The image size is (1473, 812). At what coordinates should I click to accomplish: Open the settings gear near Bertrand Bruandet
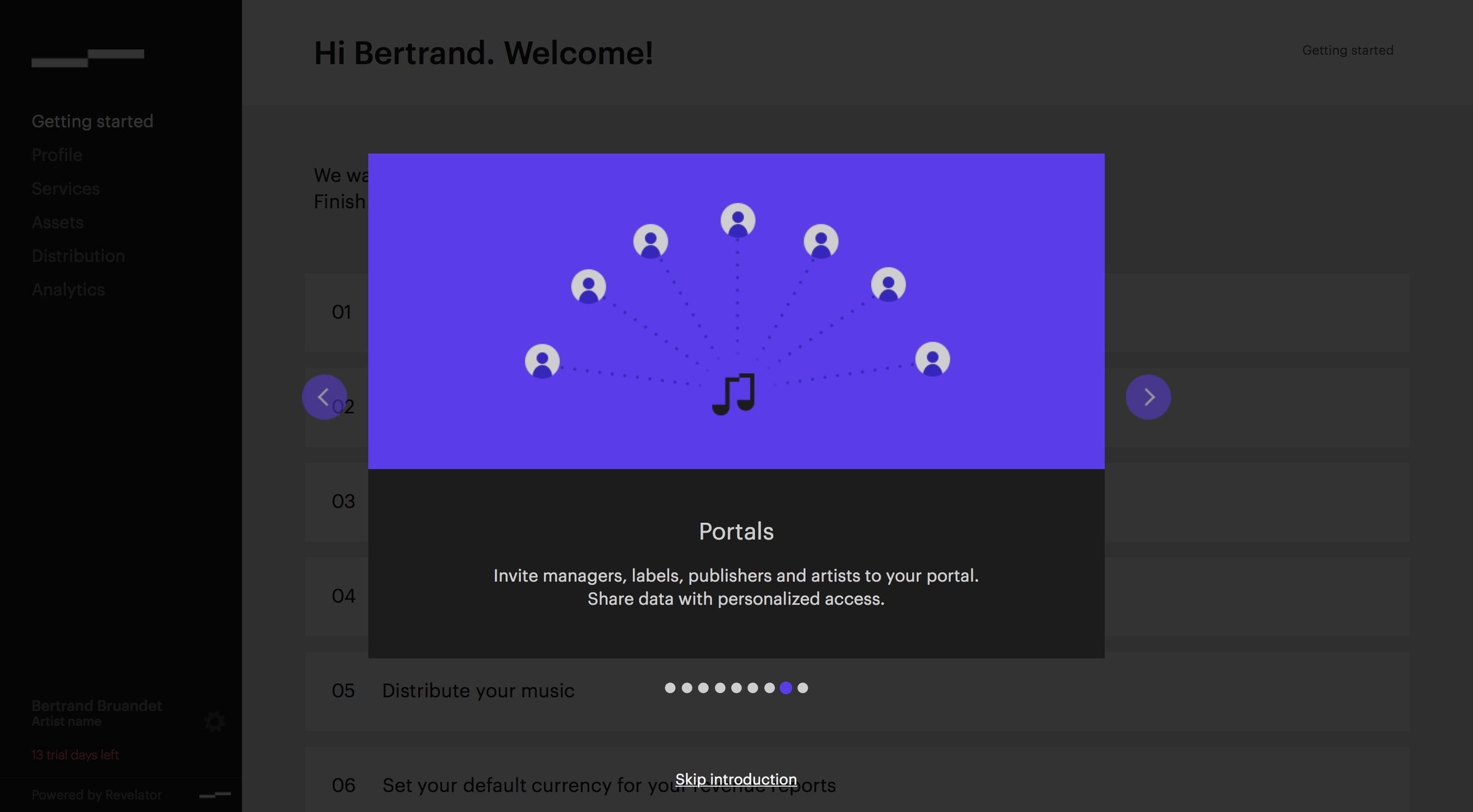click(214, 722)
